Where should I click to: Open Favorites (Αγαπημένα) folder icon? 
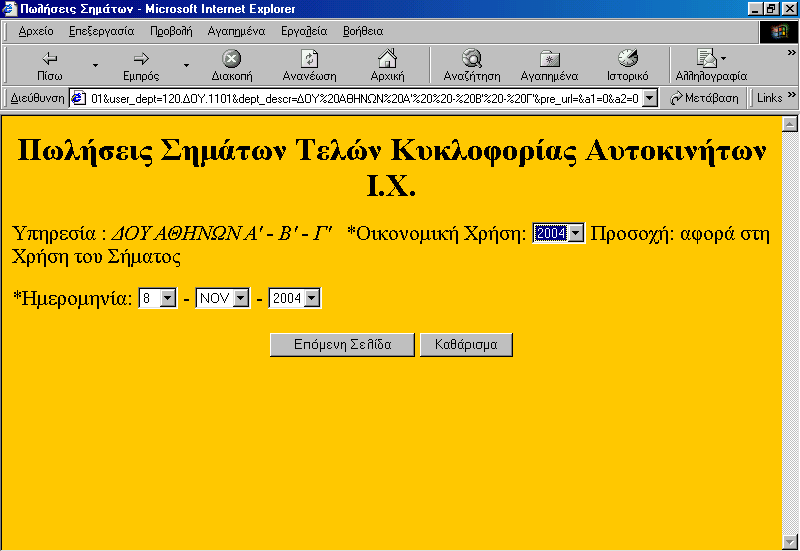coord(549,59)
